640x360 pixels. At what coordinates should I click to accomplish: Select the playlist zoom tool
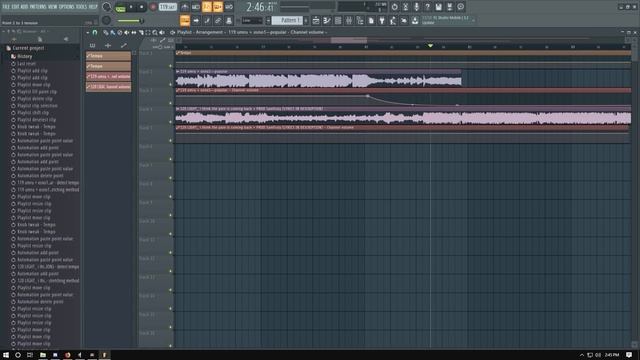coord(155,32)
